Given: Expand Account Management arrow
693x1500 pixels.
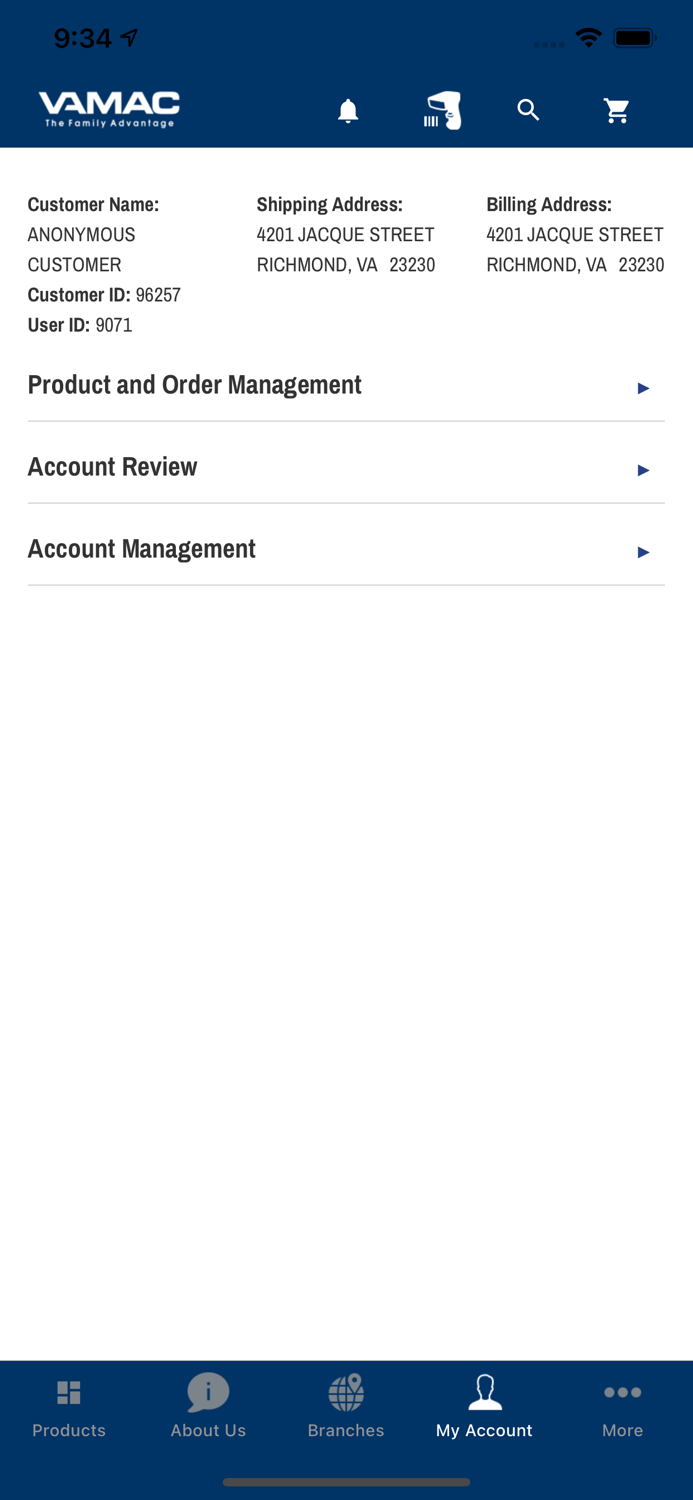Looking at the screenshot, I should [x=643, y=552].
